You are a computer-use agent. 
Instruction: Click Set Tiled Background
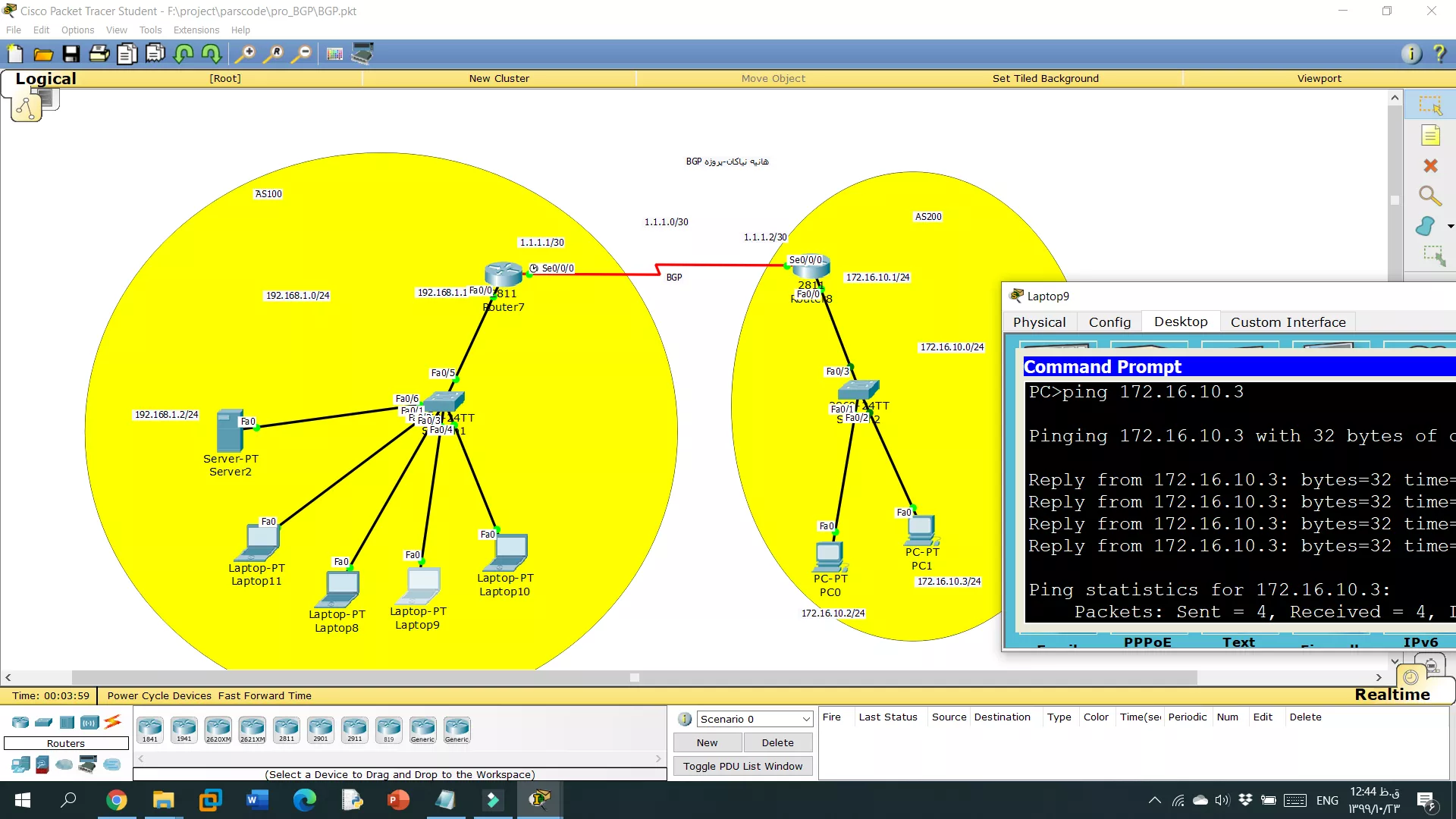[1045, 78]
